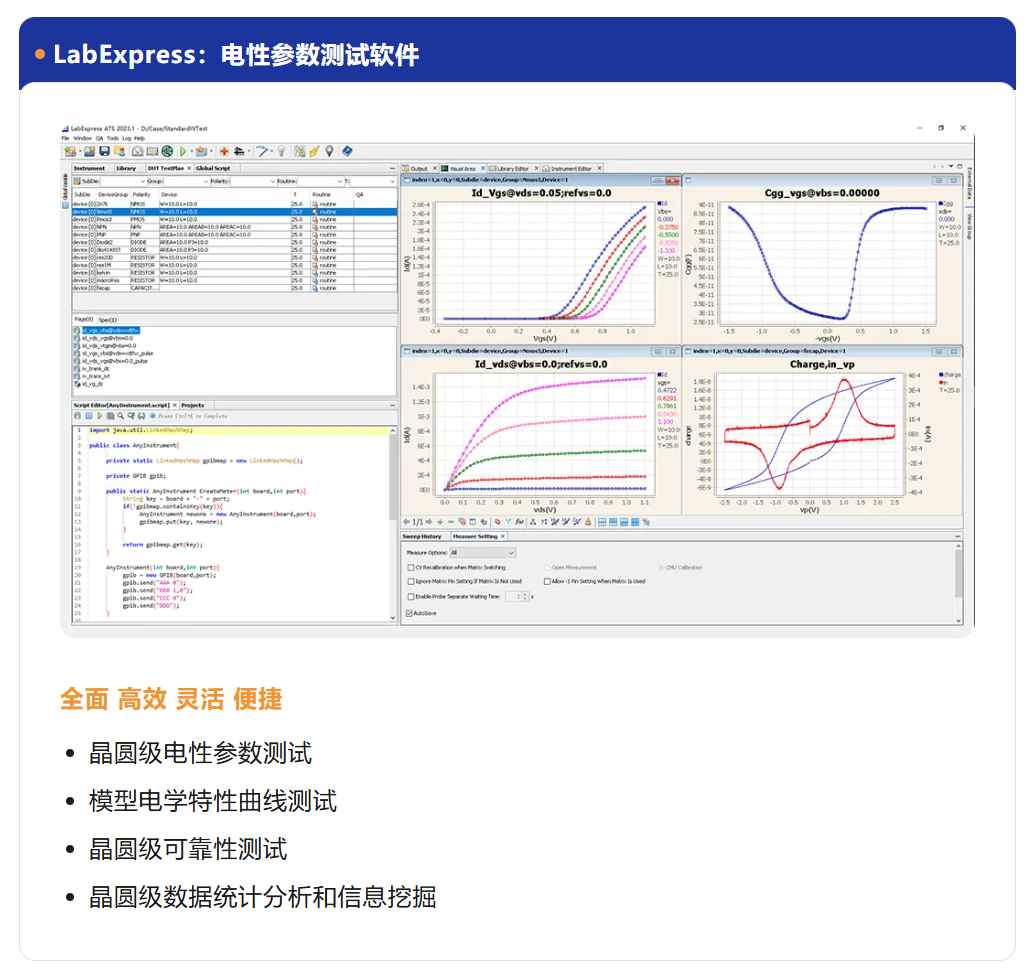Select the id_vds_vgs@vbs=0.0 test item

pyautogui.click(x=108, y=338)
